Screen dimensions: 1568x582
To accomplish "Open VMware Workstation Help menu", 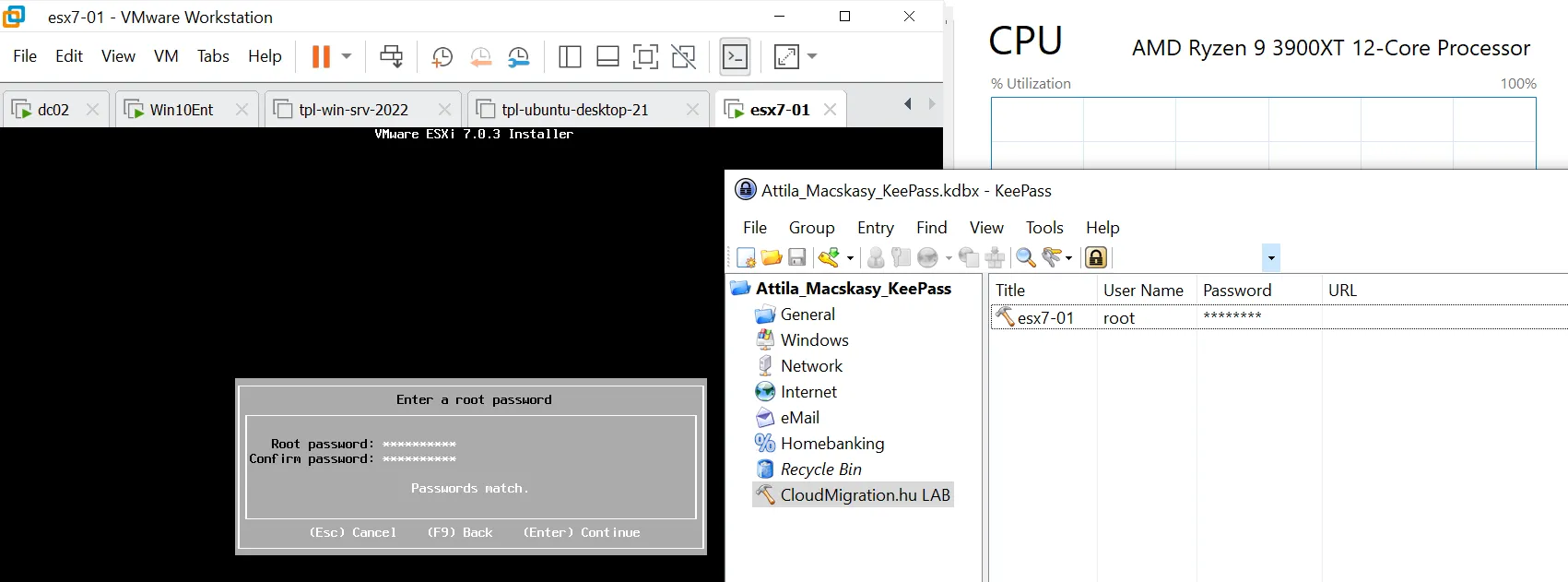I will pos(265,56).
